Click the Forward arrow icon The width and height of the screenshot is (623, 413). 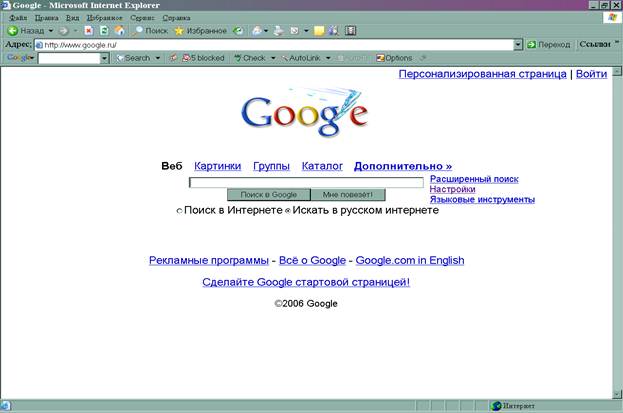click(63, 31)
